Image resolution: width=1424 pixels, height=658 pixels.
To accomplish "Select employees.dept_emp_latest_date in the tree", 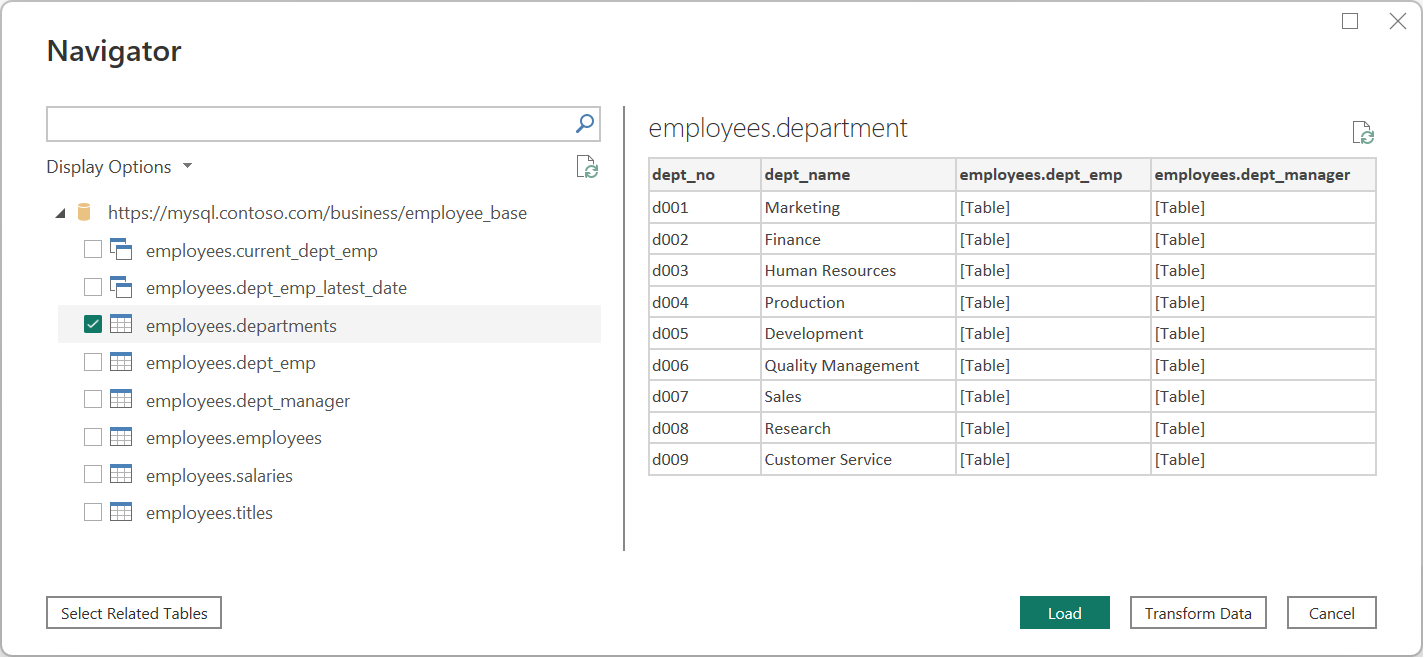I will 276,288.
